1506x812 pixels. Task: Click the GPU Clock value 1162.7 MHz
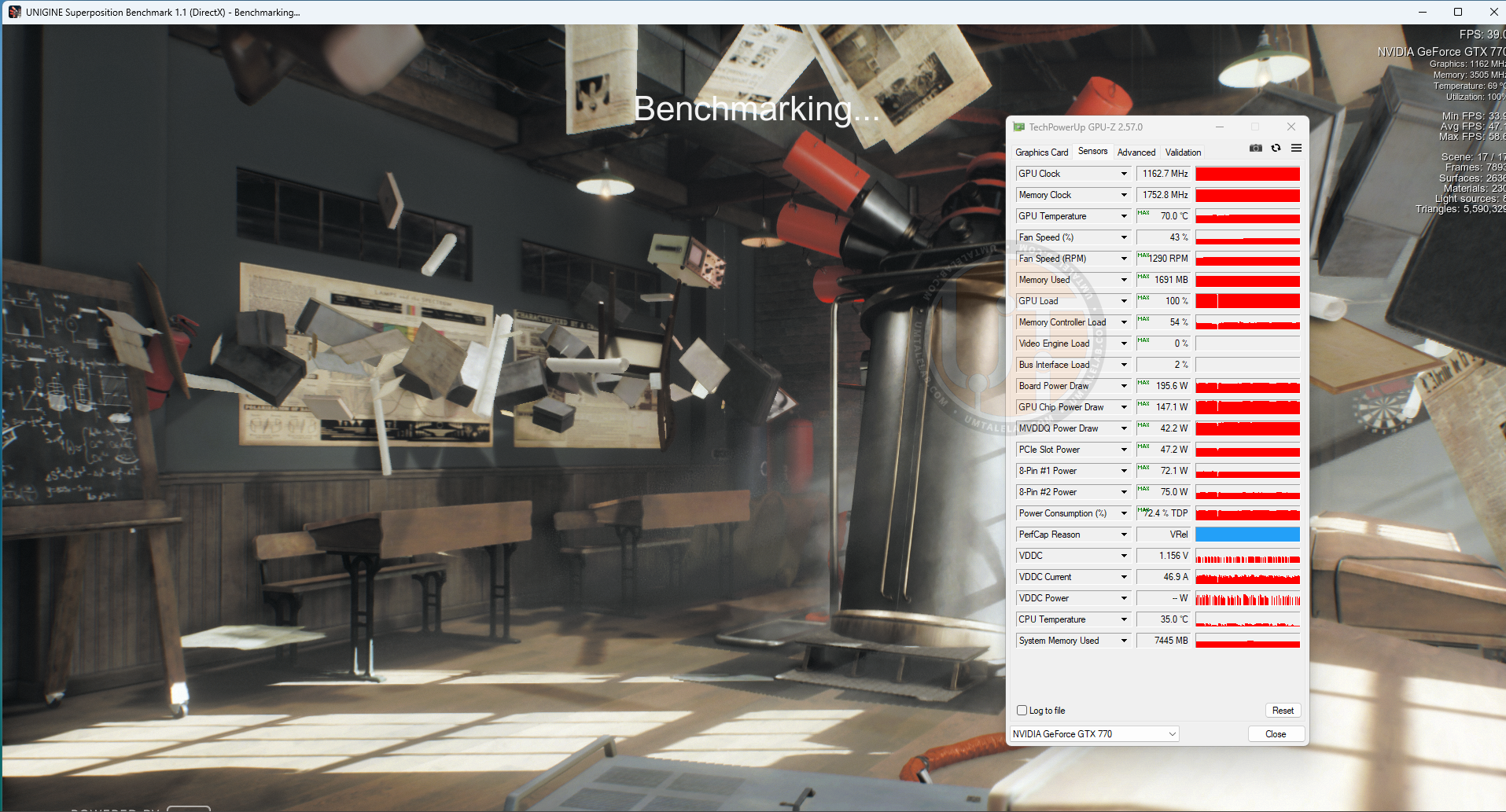click(1165, 174)
